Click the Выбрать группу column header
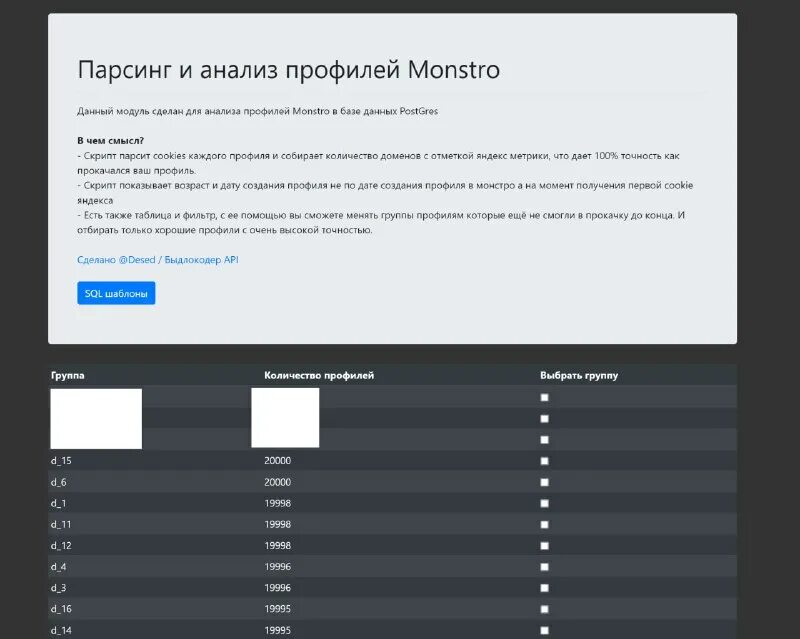The image size is (800, 639). tap(579, 376)
